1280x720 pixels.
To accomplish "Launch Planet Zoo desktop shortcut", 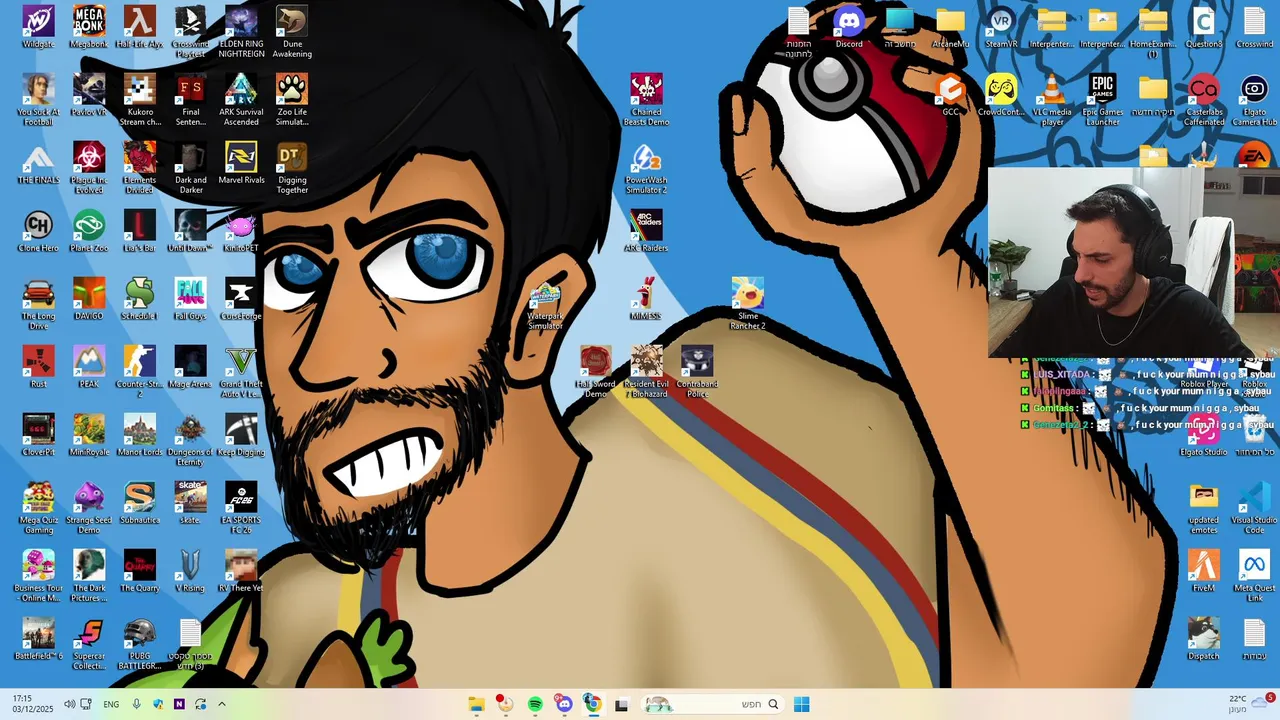I will click(x=89, y=231).
